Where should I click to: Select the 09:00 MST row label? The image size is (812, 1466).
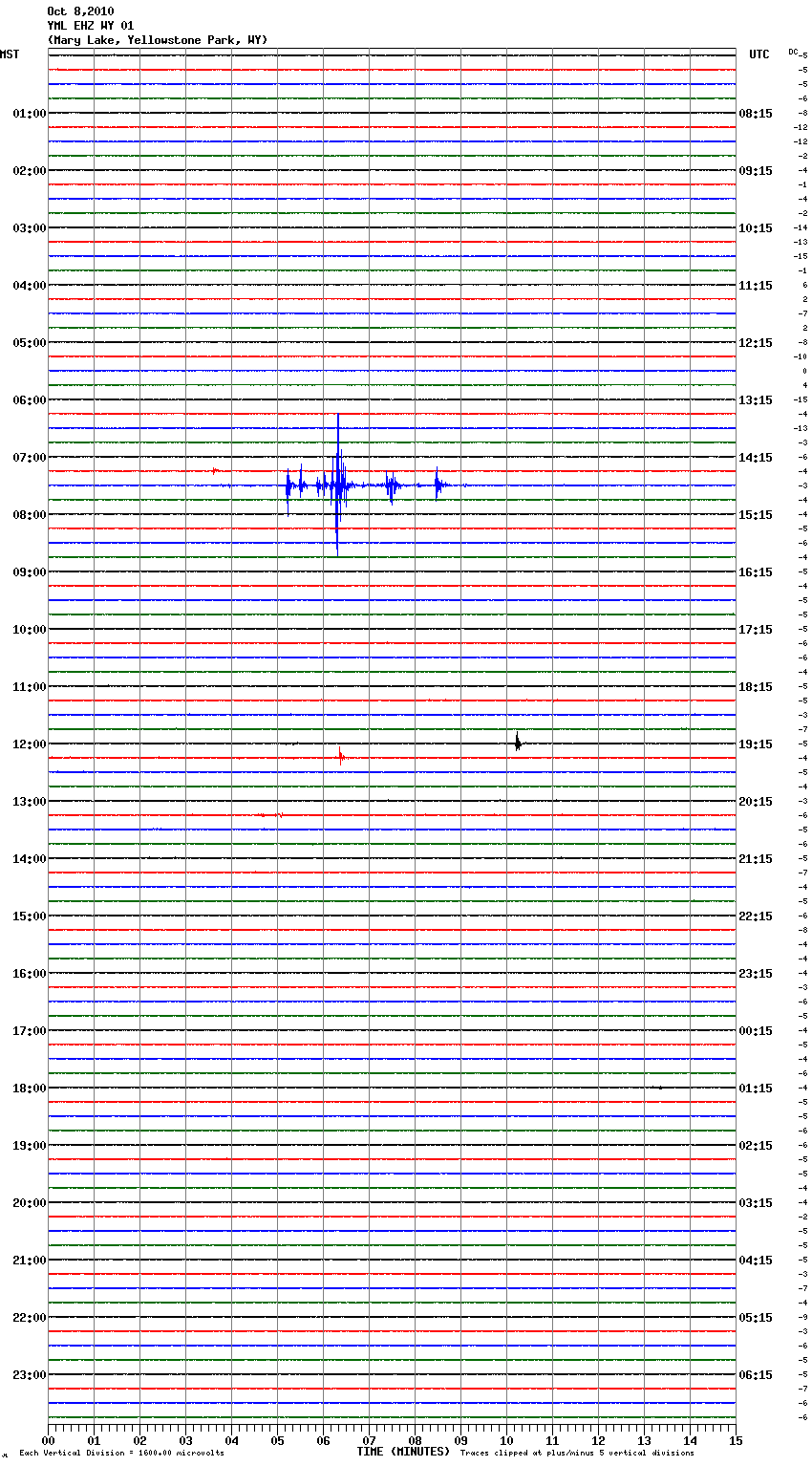pos(30,572)
